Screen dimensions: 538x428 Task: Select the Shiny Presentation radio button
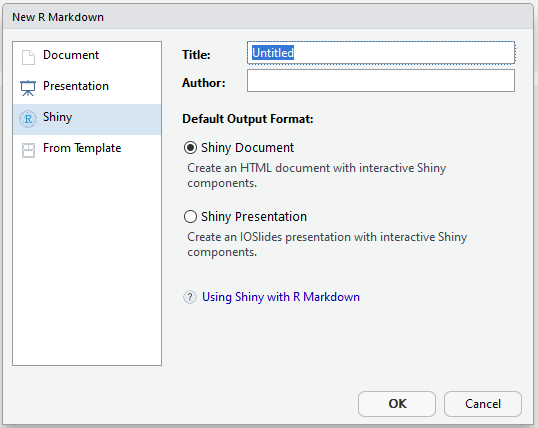click(x=190, y=217)
